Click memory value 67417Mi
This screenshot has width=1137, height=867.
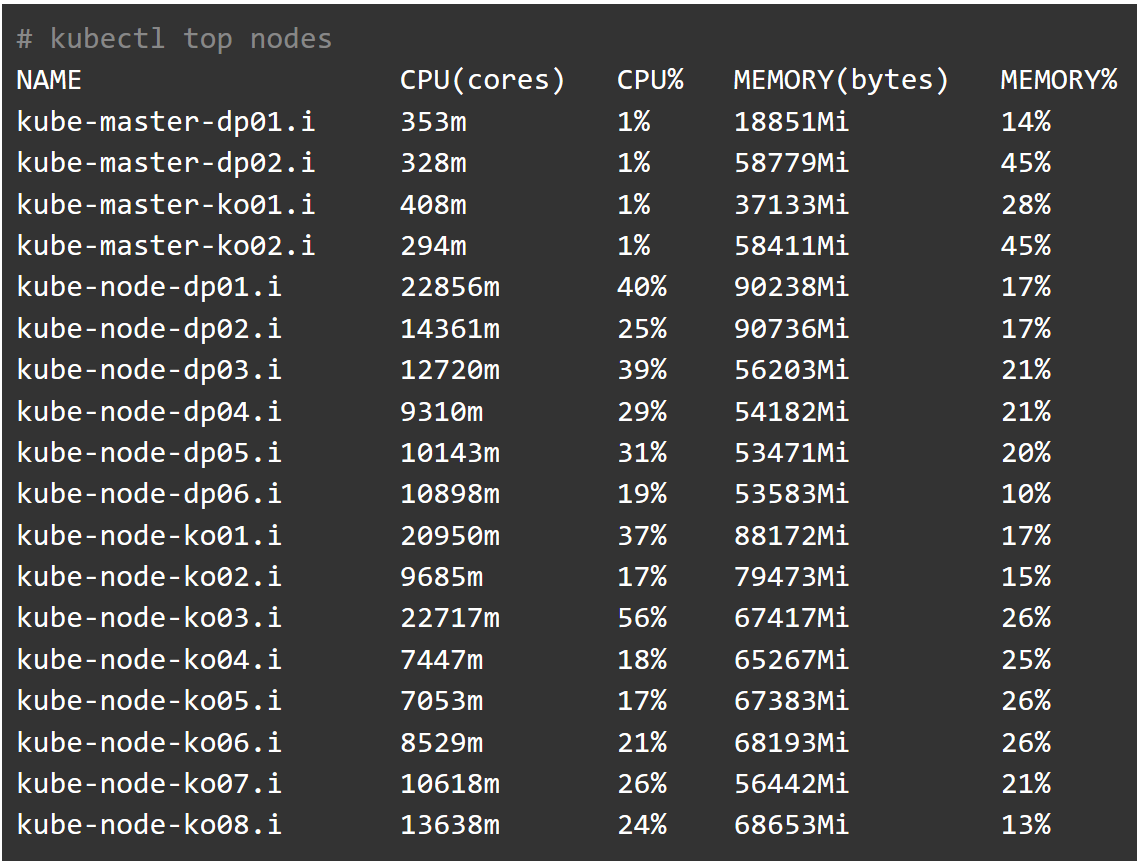click(x=790, y=618)
